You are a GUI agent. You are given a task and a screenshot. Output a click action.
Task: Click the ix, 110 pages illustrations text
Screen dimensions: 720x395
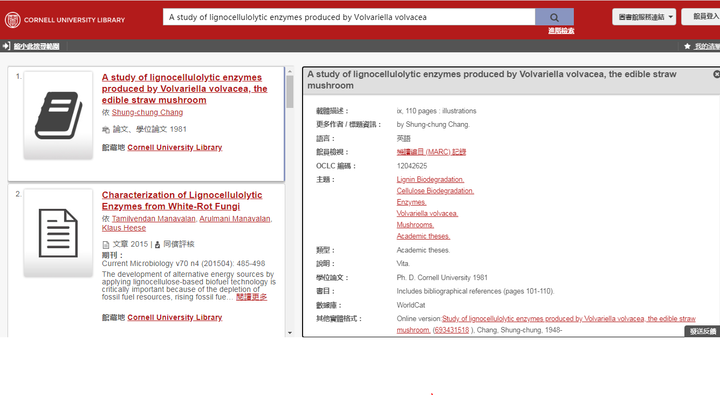(436, 111)
